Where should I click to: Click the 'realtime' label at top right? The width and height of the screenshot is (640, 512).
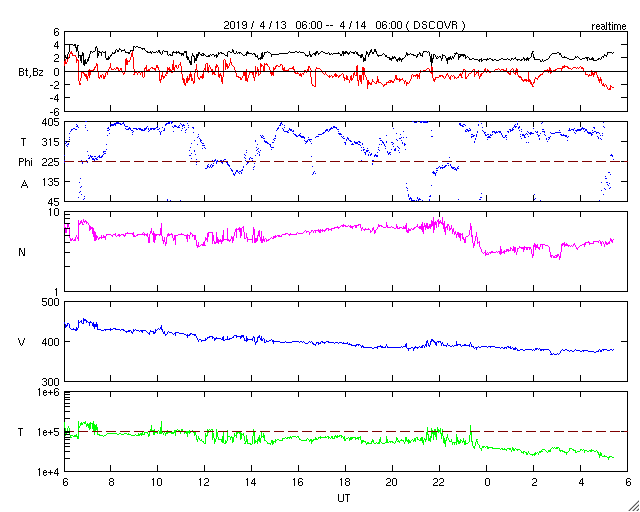point(609,27)
